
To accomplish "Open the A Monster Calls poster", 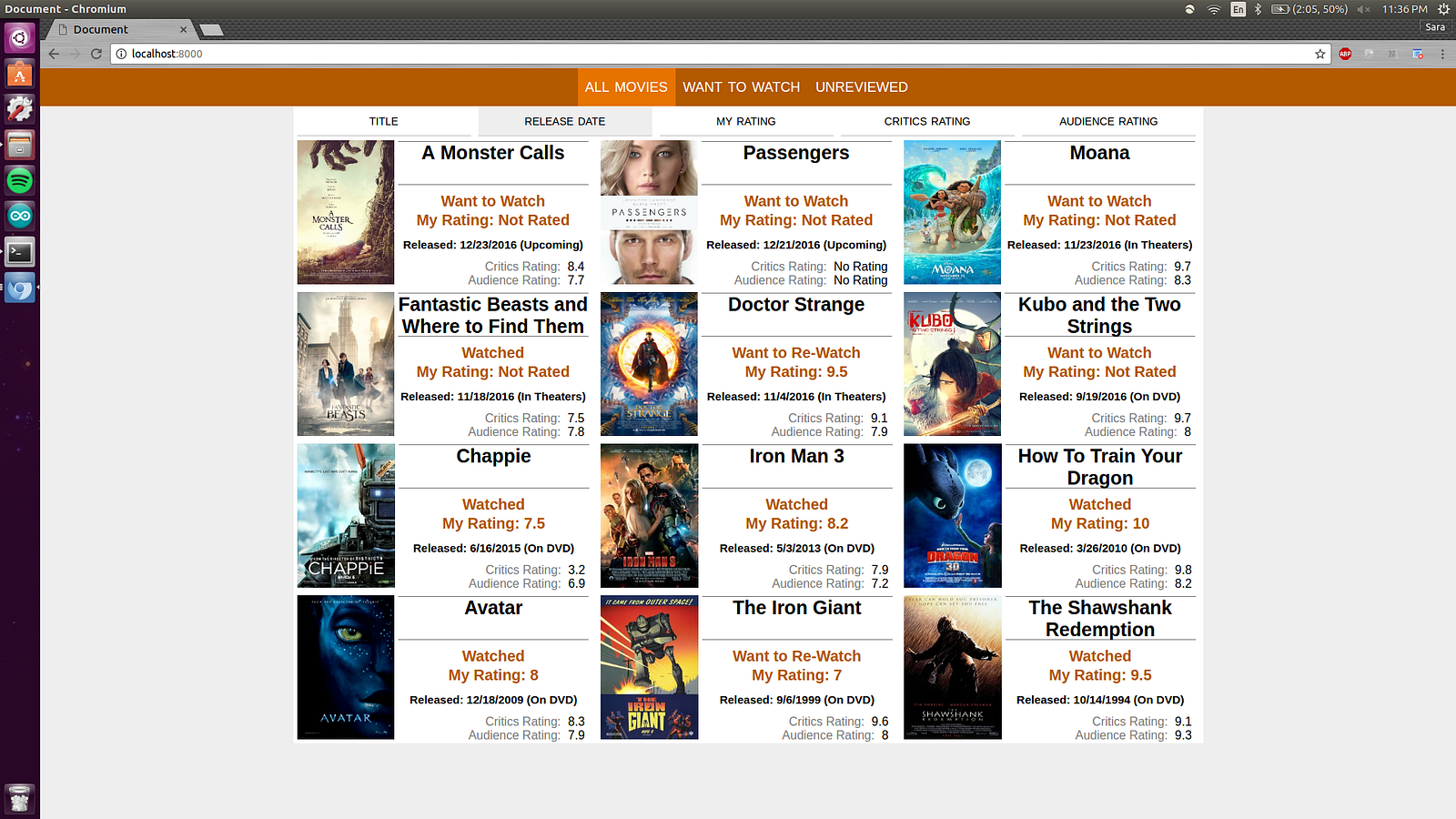I will [346, 212].
